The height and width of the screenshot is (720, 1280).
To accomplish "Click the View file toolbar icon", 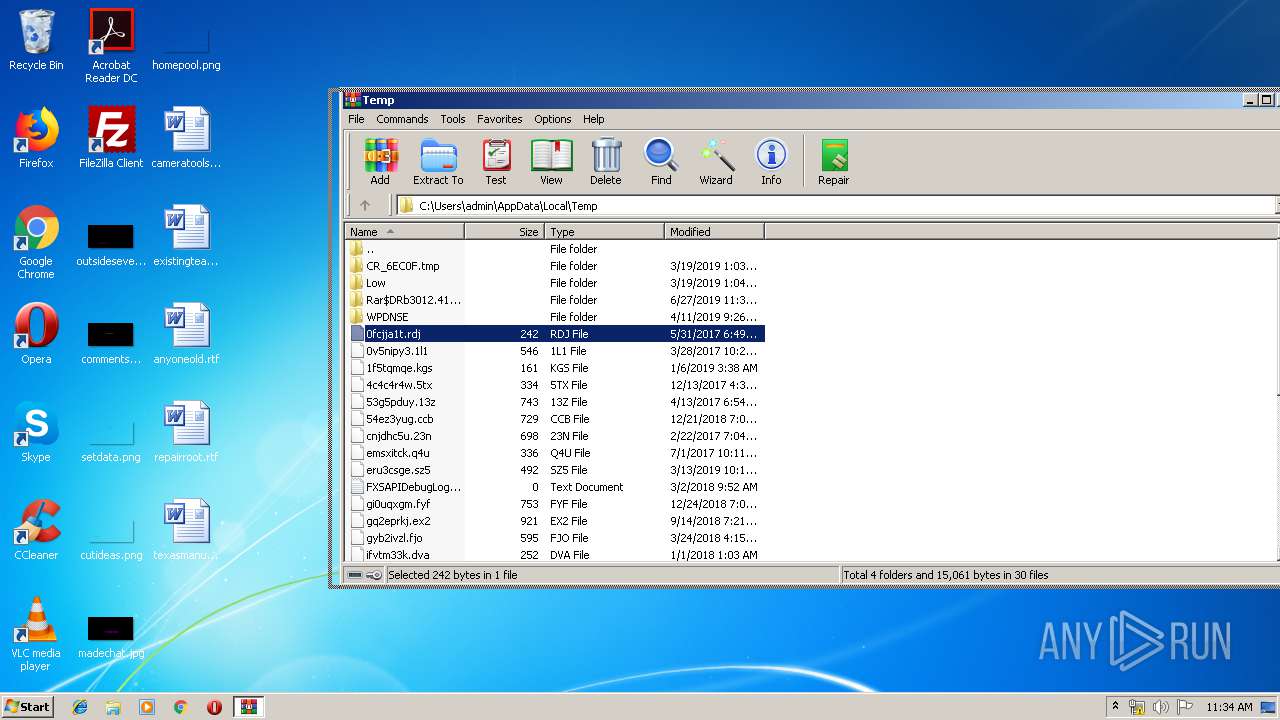I will pyautogui.click(x=551, y=162).
